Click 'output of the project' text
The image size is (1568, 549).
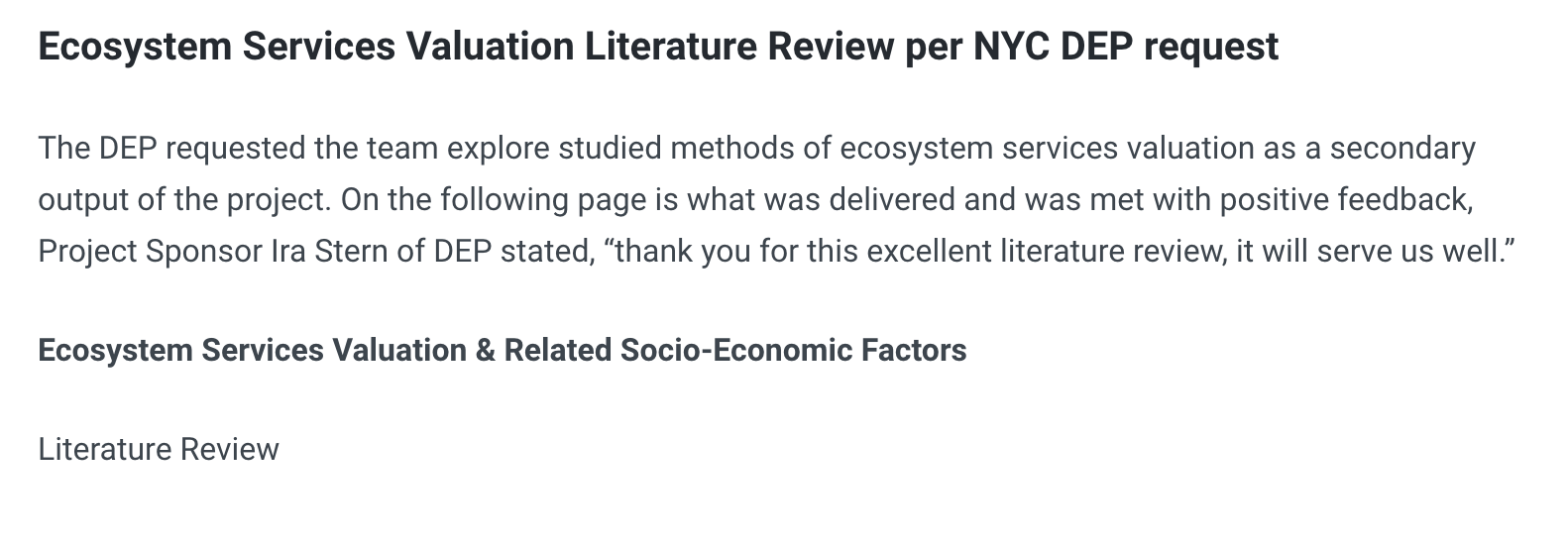[x=182, y=200]
